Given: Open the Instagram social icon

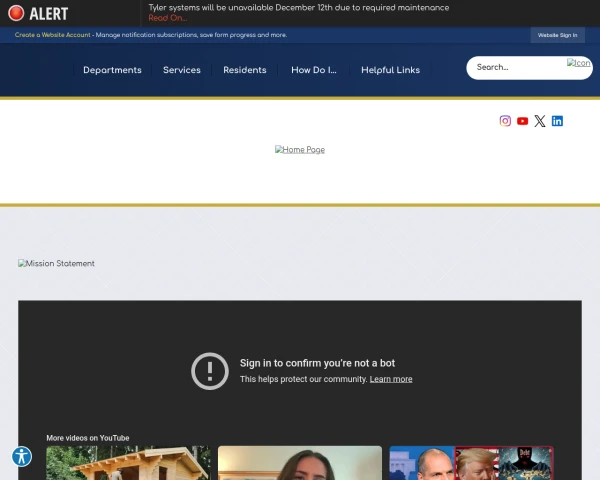Looking at the screenshot, I should tap(505, 121).
